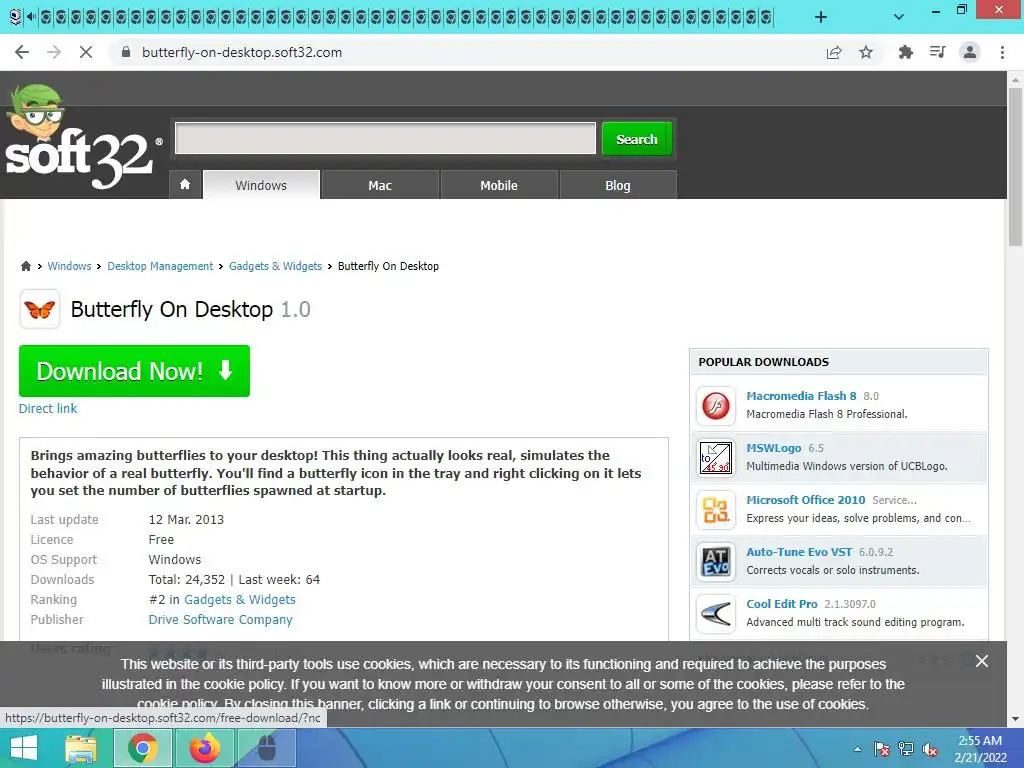1024x768 pixels.
Task: Click the breadcrumb home icon
Action: [26, 266]
